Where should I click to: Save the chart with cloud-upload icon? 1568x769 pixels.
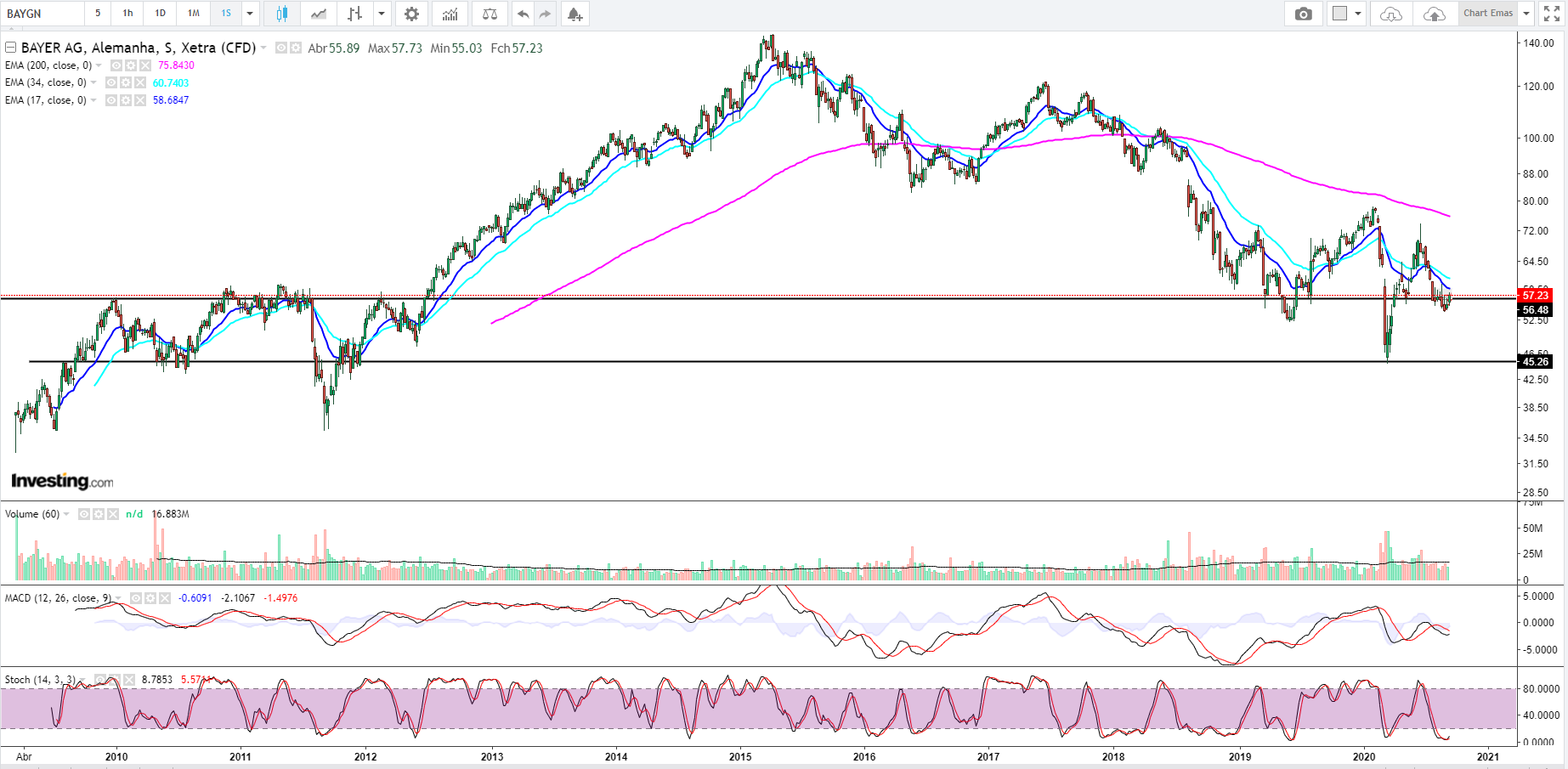pyautogui.click(x=1434, y=14)
